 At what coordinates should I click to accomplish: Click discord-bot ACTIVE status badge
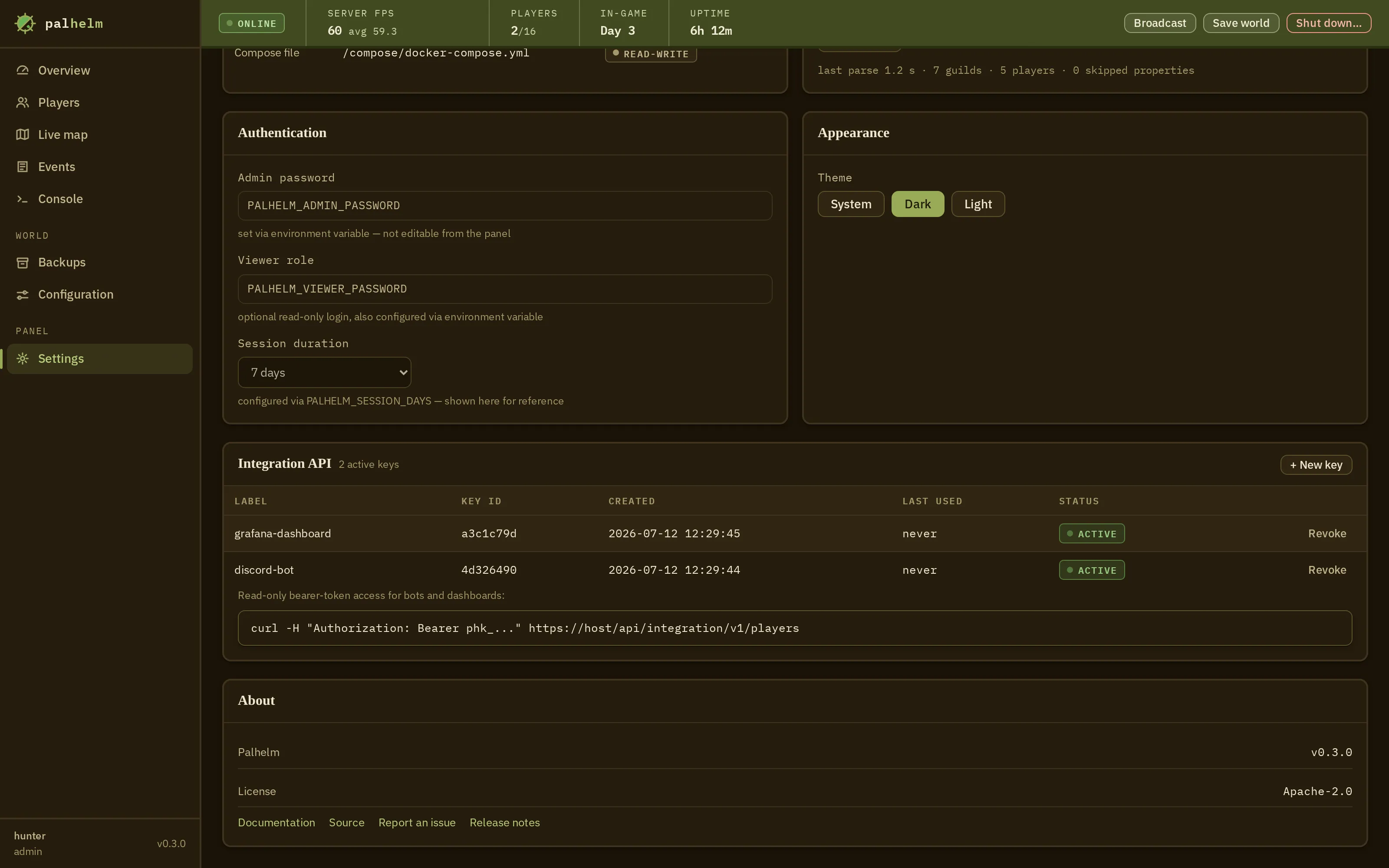[x=1091, y=570]
